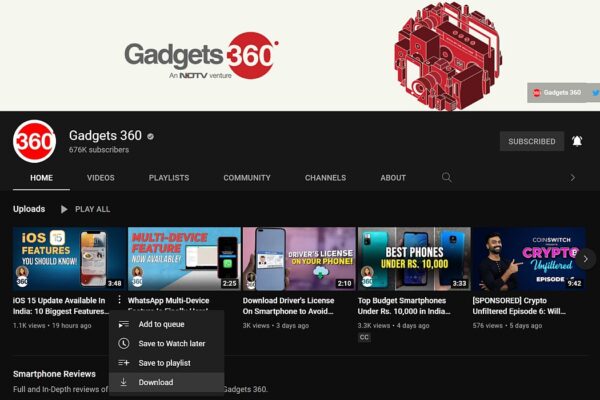Click the title 'Top Budget Smartphones Under Rs. 10,000'
The image size is (600, 400).
click(404, 306)
